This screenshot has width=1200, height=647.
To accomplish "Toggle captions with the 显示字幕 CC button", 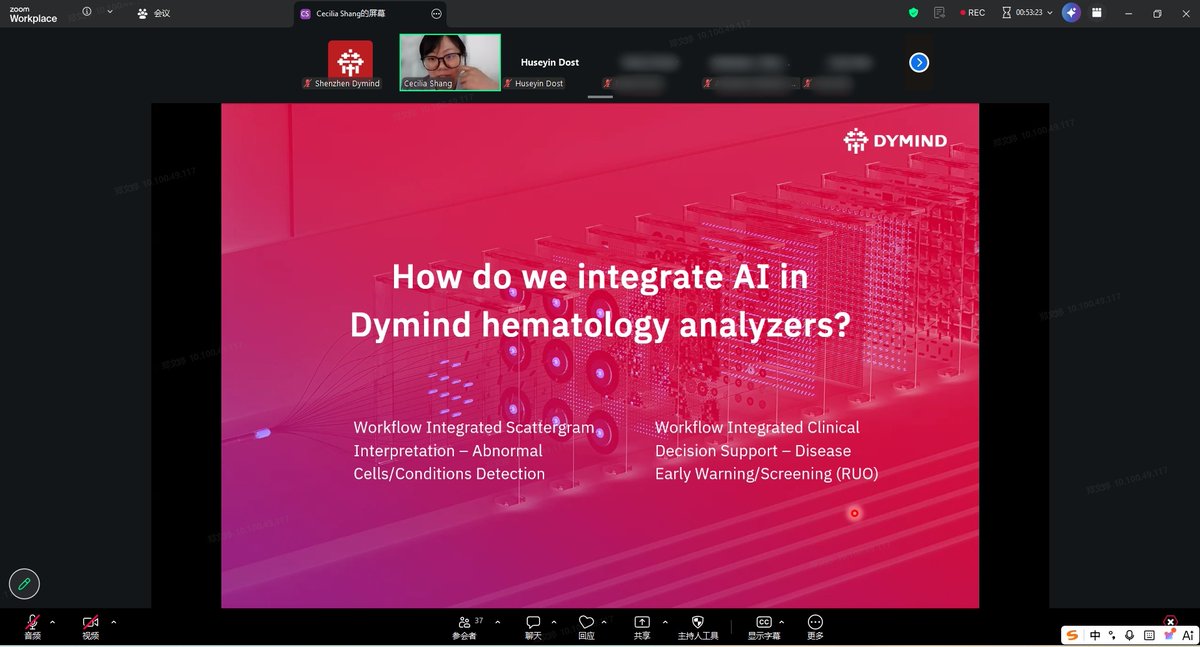I will pos(764,627).
